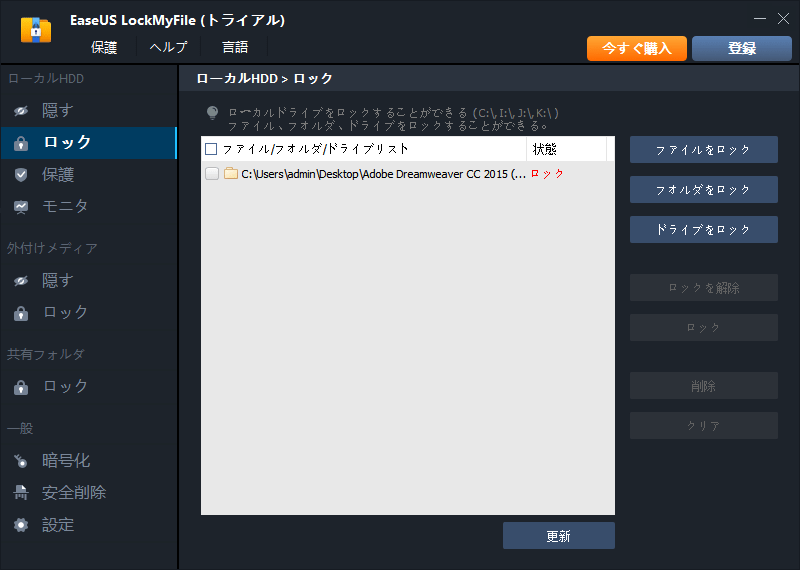Click the 今すぐ購入 button
The width and height of the screenshot is (800, 570).
point(637,48)
